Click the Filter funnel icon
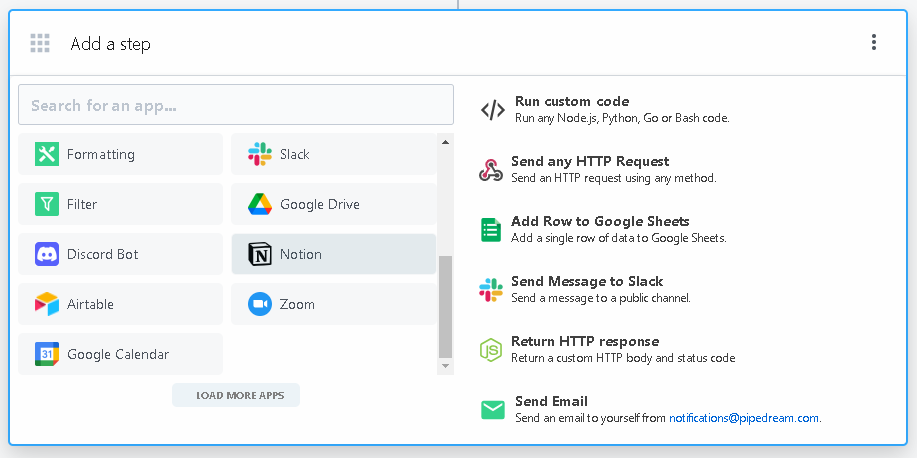917x458 pixels. point(47,204)
